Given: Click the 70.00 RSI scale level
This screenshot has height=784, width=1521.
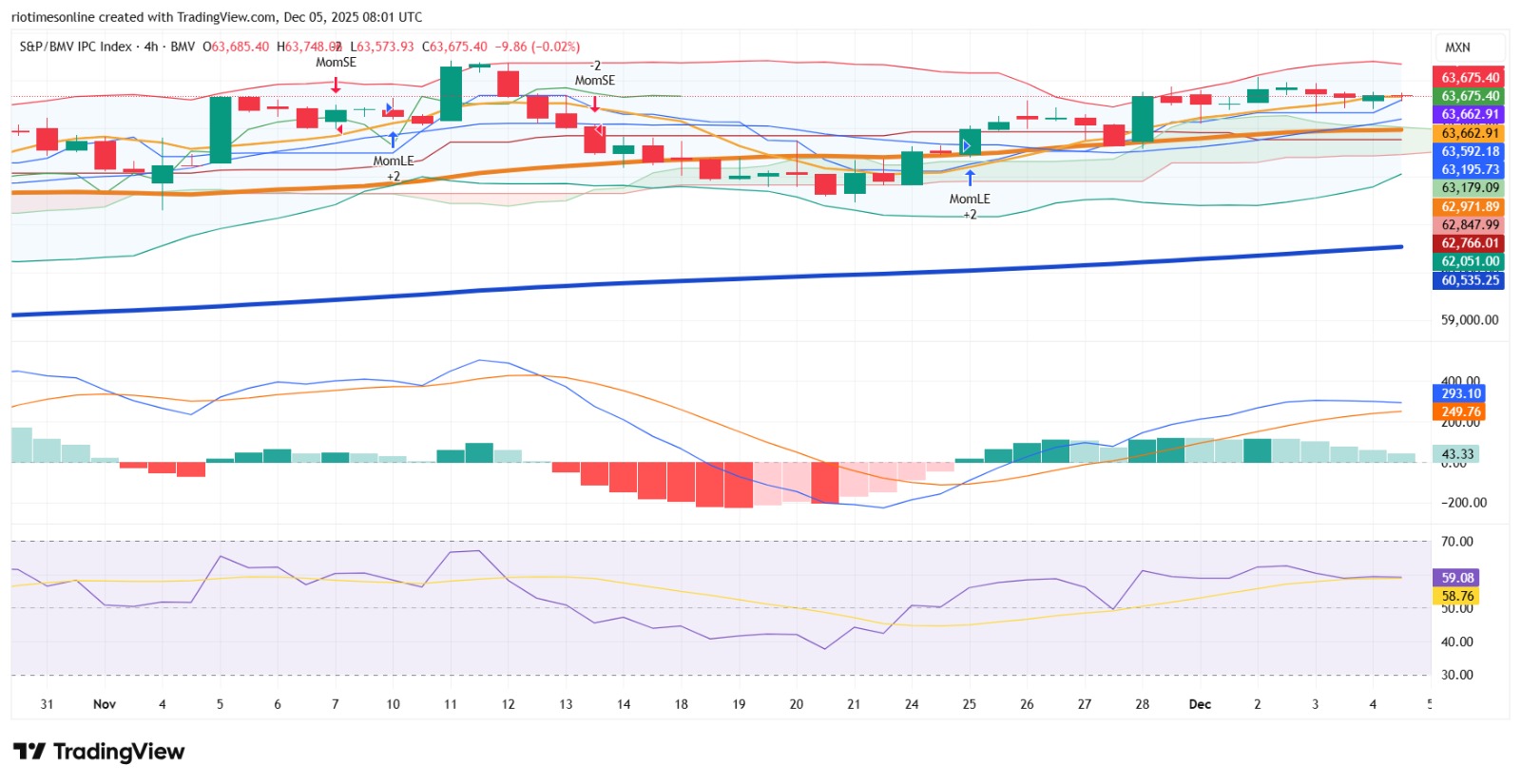Looking at the screenshot, I should coord(1457,542).
